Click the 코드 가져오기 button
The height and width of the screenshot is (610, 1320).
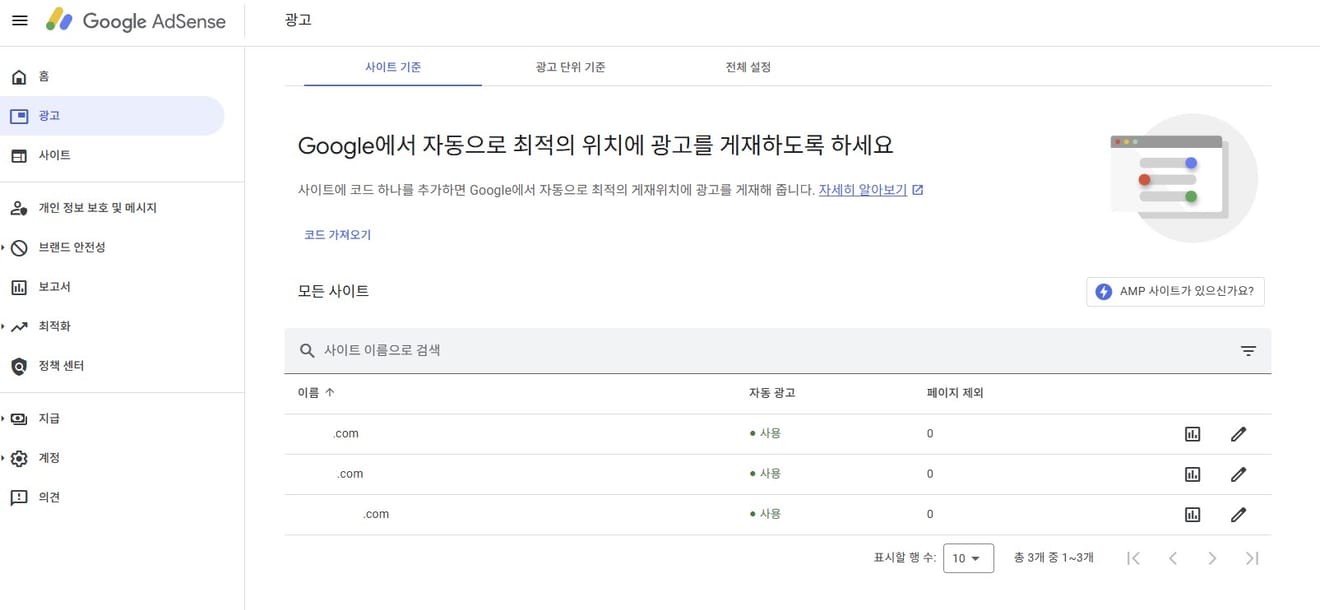337,235
